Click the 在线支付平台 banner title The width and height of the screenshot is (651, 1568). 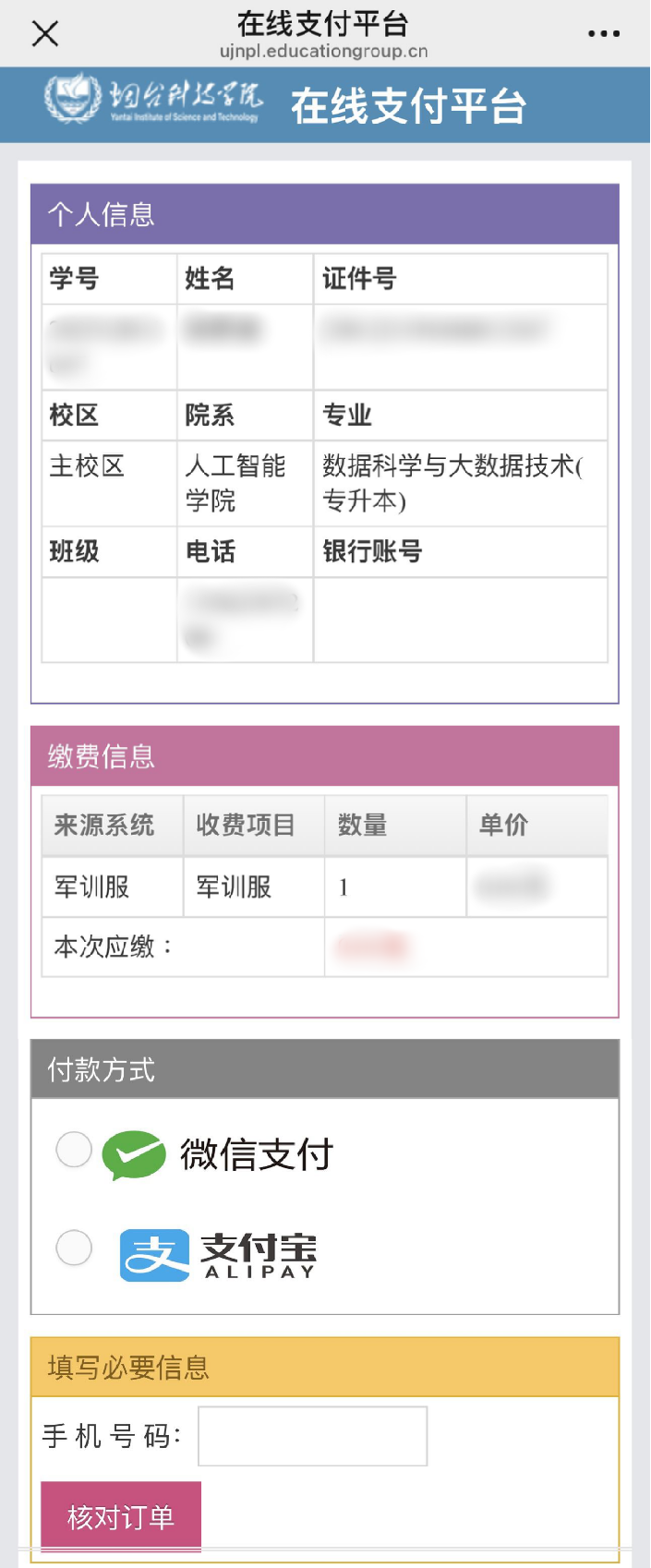(x=408, y=106)
